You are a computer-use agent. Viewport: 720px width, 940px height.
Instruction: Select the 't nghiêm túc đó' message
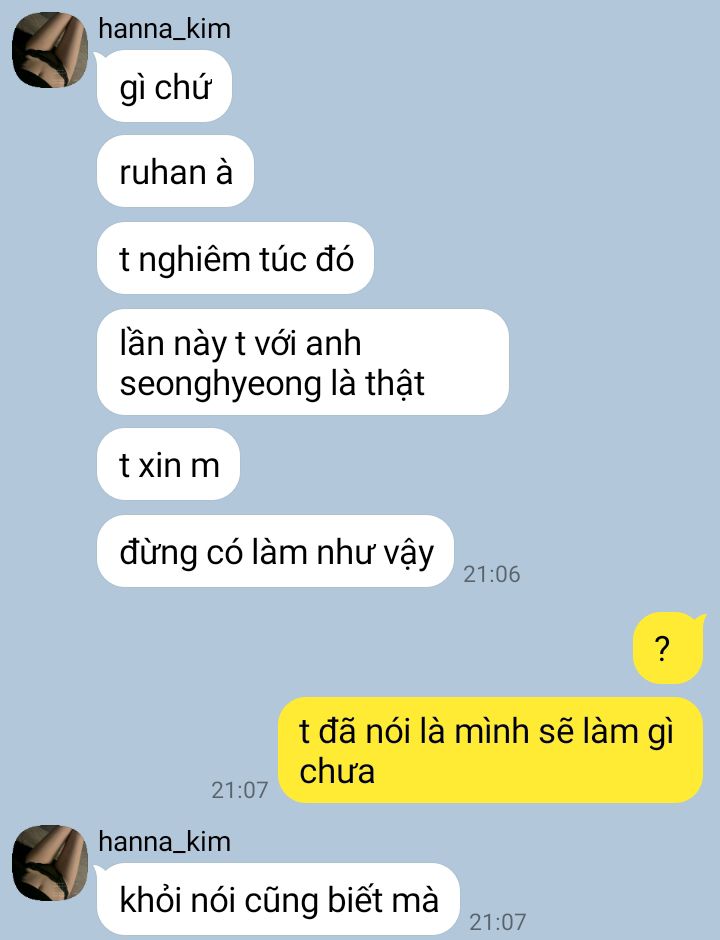236,258
